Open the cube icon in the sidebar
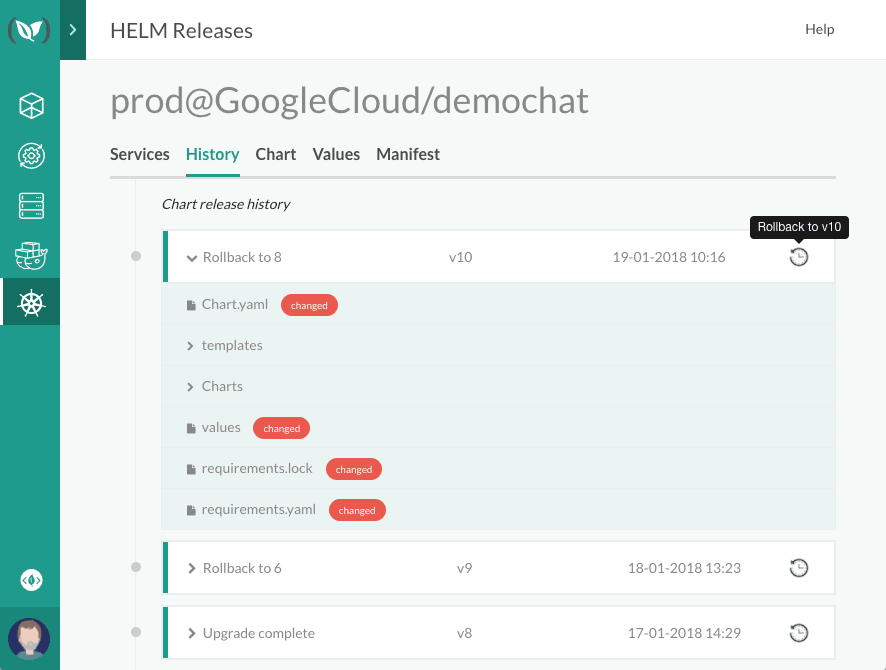Viewport: 886px width, 670px height. [x=31, y=106]
